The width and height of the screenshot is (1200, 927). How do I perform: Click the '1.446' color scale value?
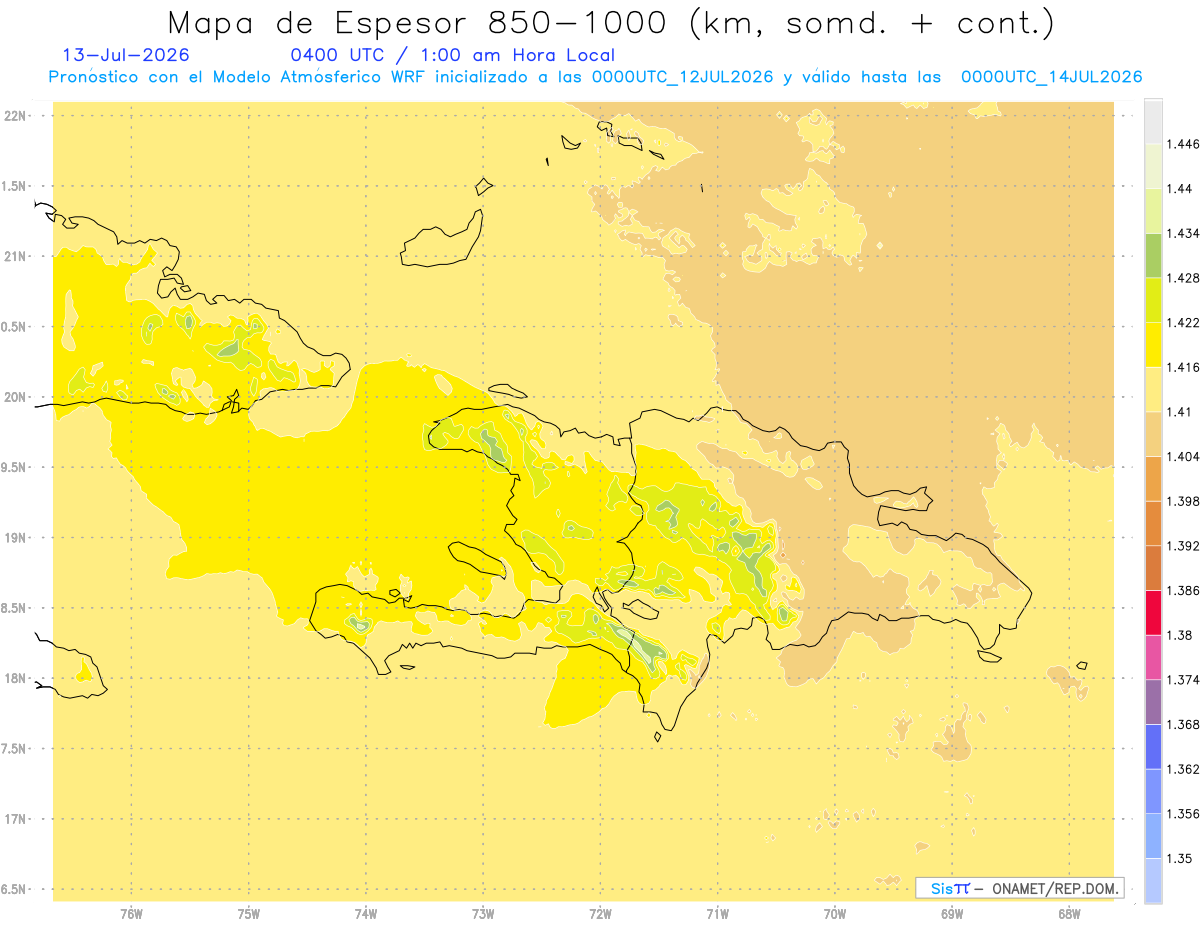click(x=1184, y=144)
